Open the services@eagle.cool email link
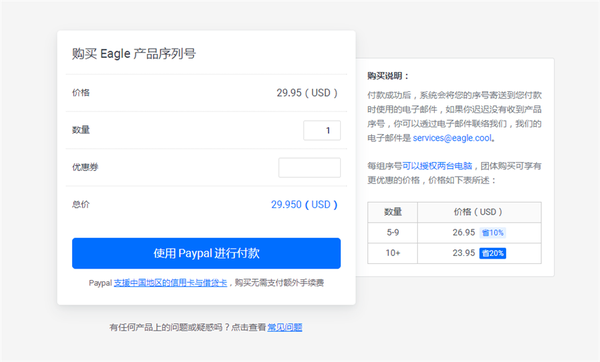The image size is (600, 362). point(452,138)
